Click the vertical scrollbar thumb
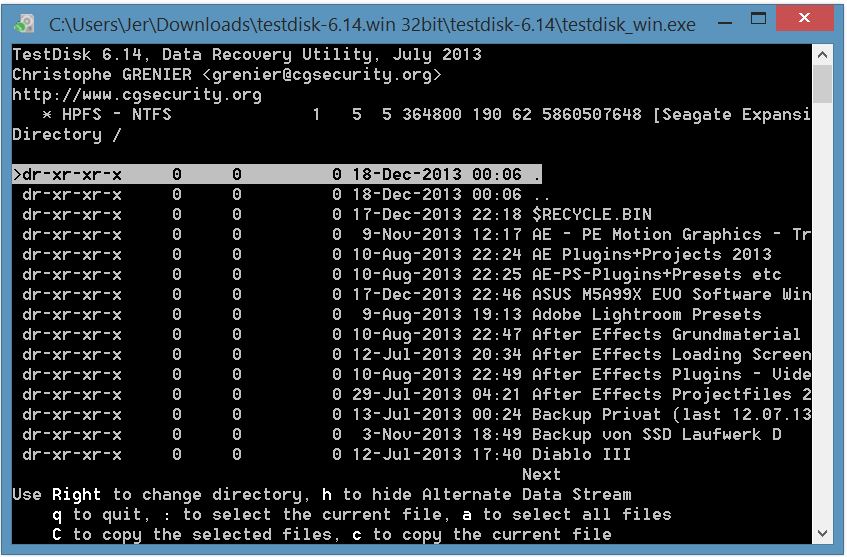 point(822,84)
